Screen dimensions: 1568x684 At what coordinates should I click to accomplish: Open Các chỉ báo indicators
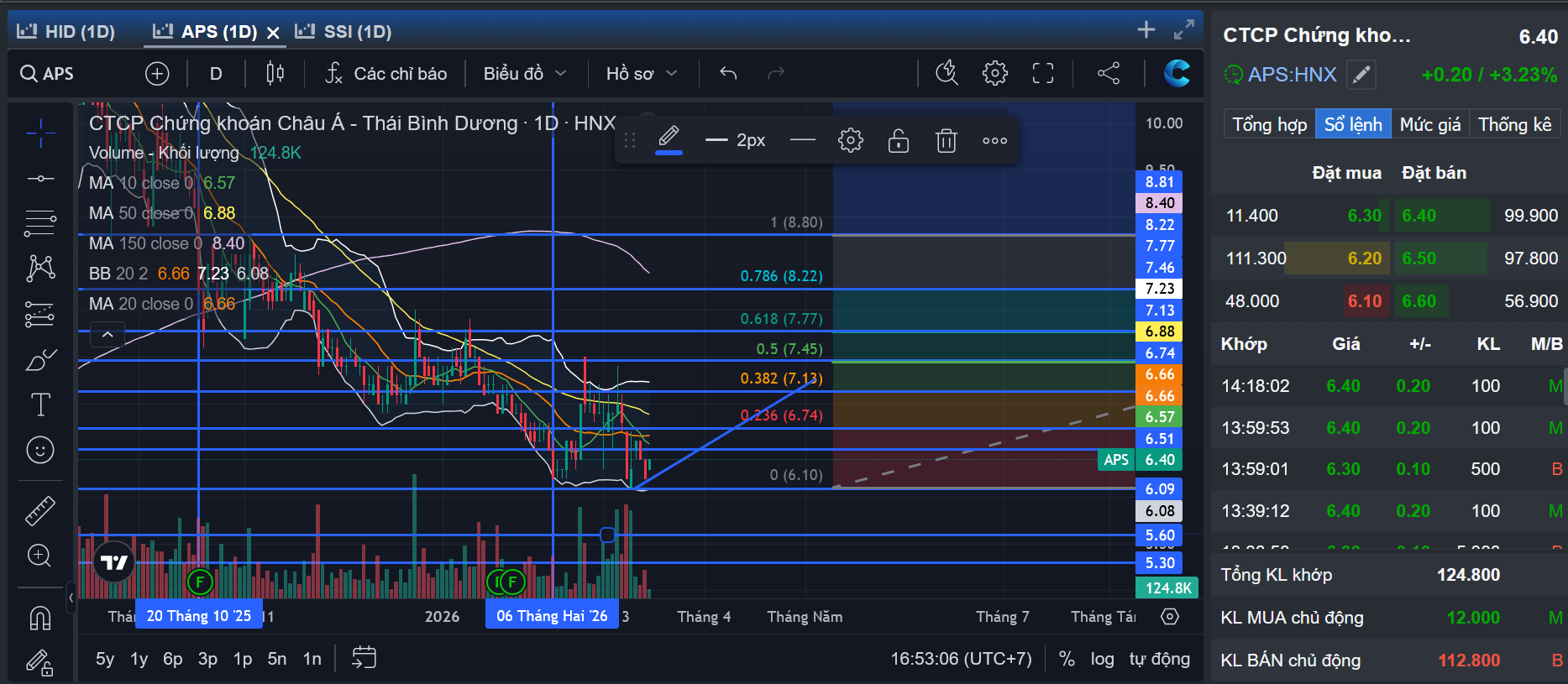pos(386,74)
